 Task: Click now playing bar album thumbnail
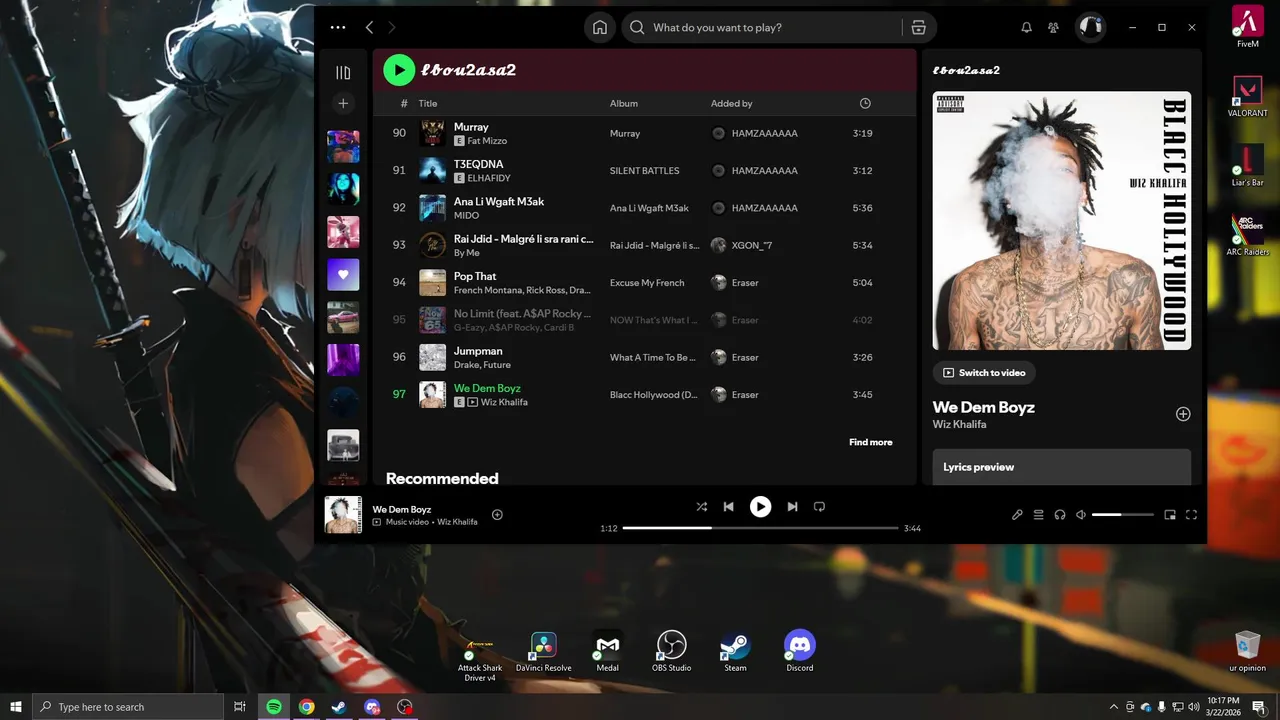click(343, 515)
